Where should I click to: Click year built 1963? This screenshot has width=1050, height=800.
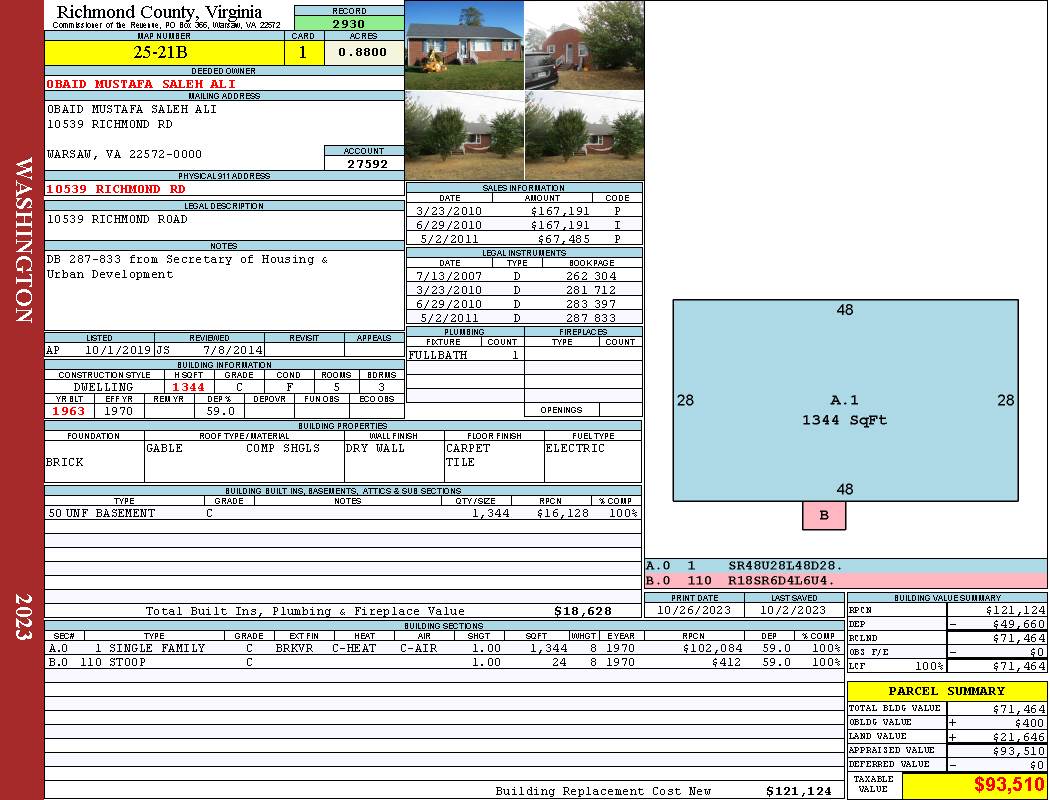tap(69, 411)
